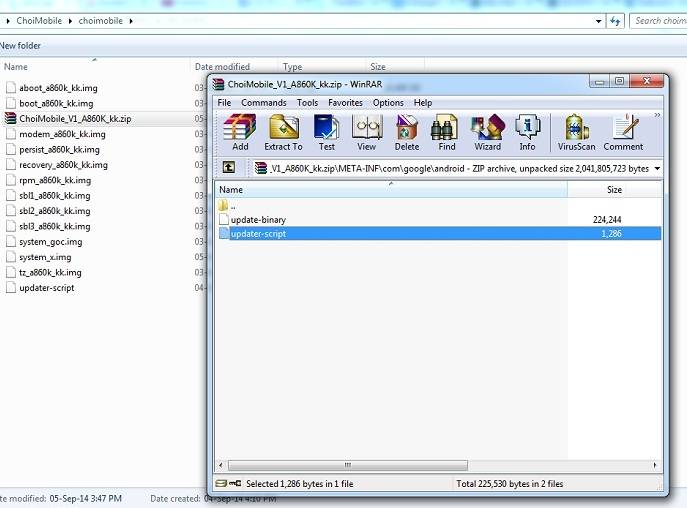The height and width of the screenshot is (508, 687).
Task: Click the drive and key status bar icon
Action: (x=228, y=483)
